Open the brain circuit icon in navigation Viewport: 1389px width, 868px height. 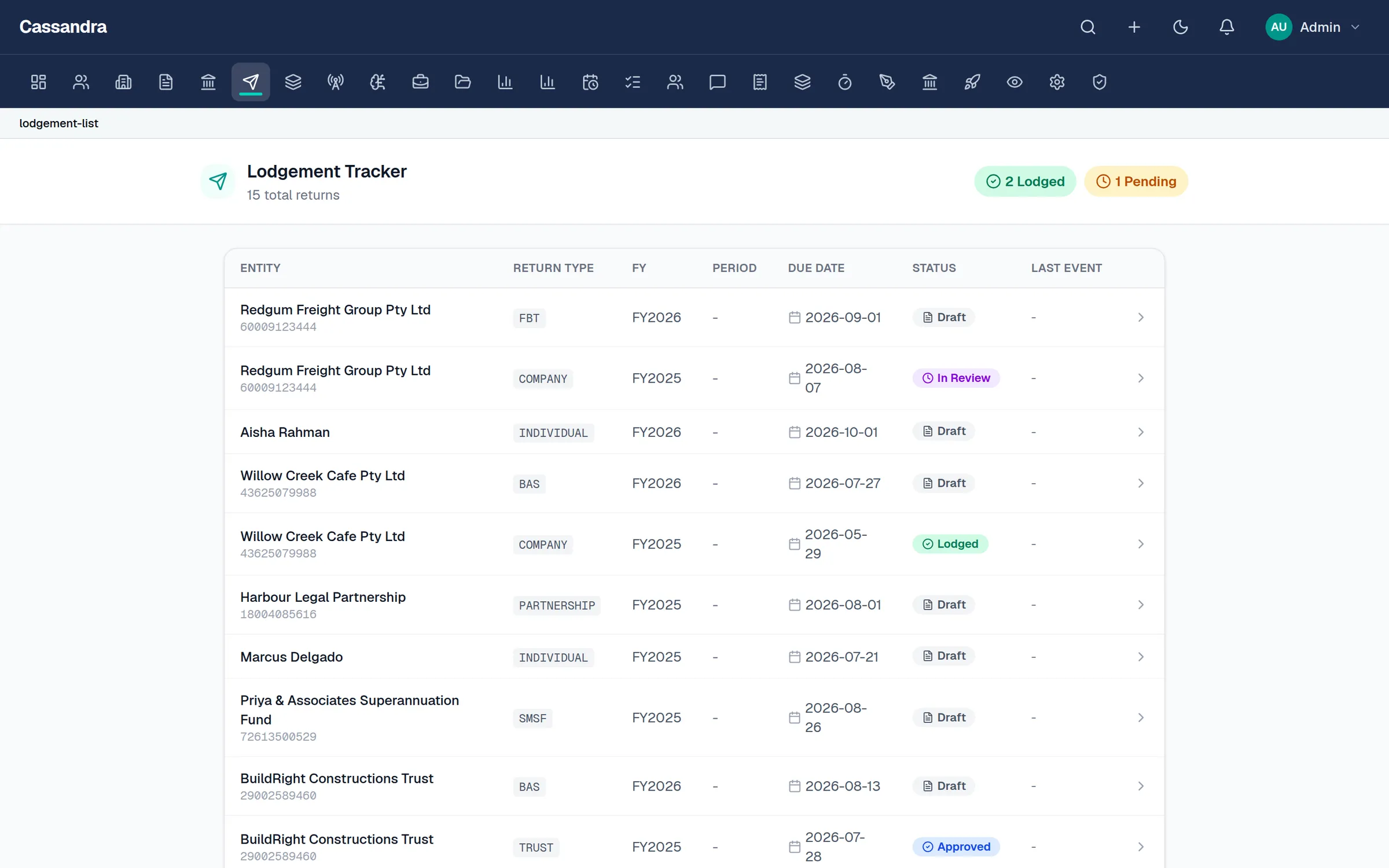pyautogui.click(x=378, y=82)
